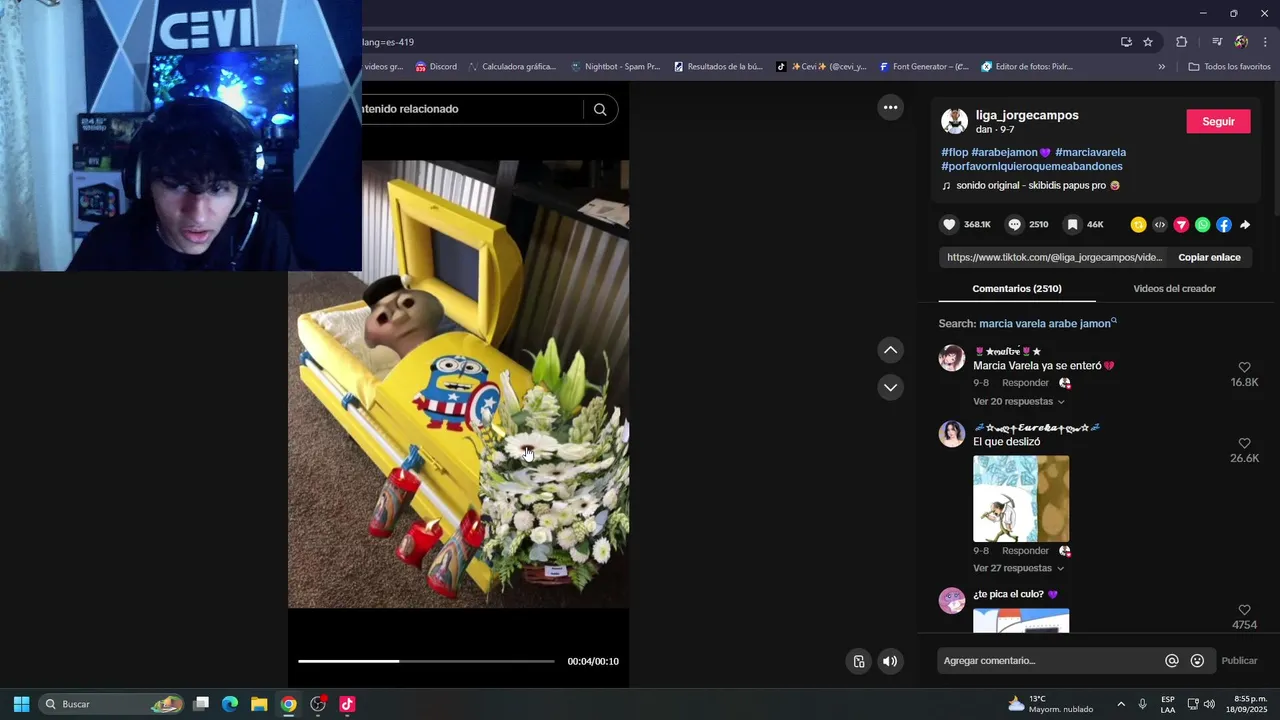The image size is (1280, 720).
Task: Switch to 'Videos del creador' tab
Action: 1174,289
